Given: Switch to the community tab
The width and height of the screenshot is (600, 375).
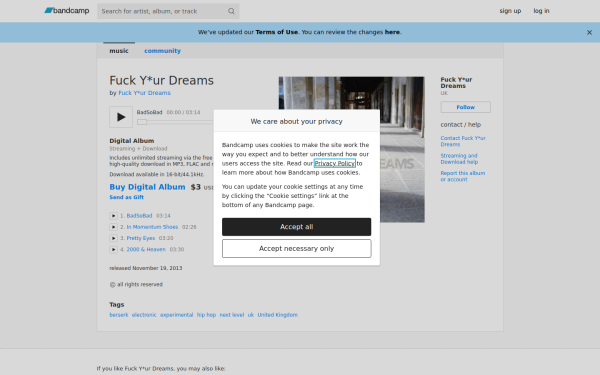Looking at the screenshot, I should [x=162, y=51].
